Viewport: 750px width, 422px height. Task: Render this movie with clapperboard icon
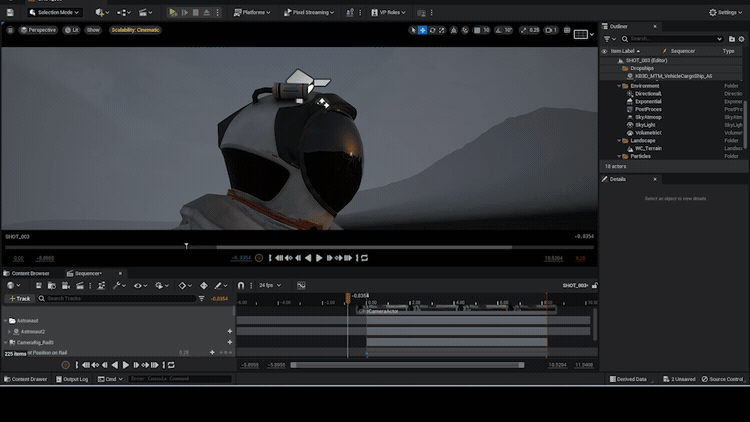click(x=80, y=286)
